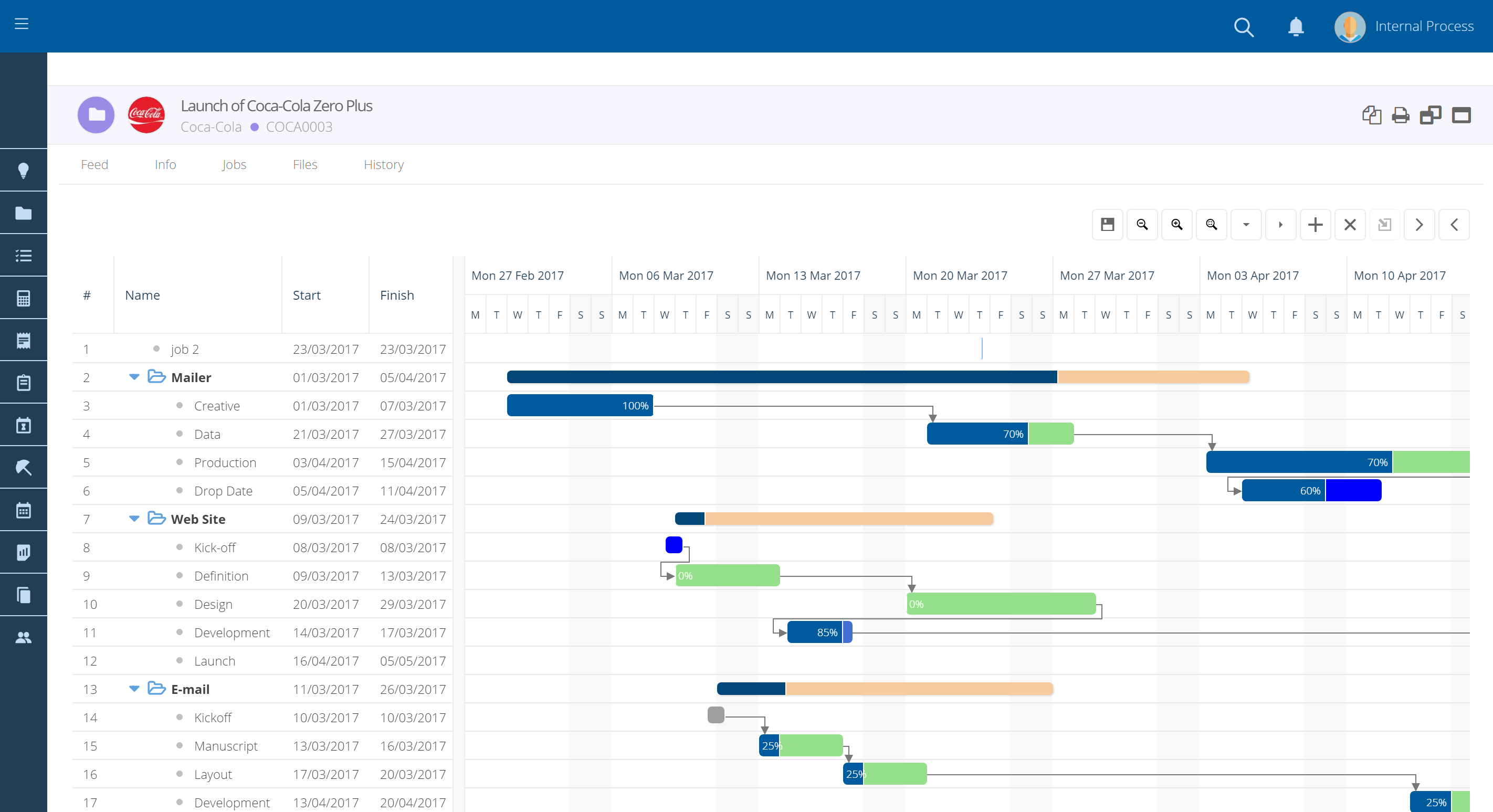
Task: Click the Creative 100% progress bar
Action: pos(580,406)
